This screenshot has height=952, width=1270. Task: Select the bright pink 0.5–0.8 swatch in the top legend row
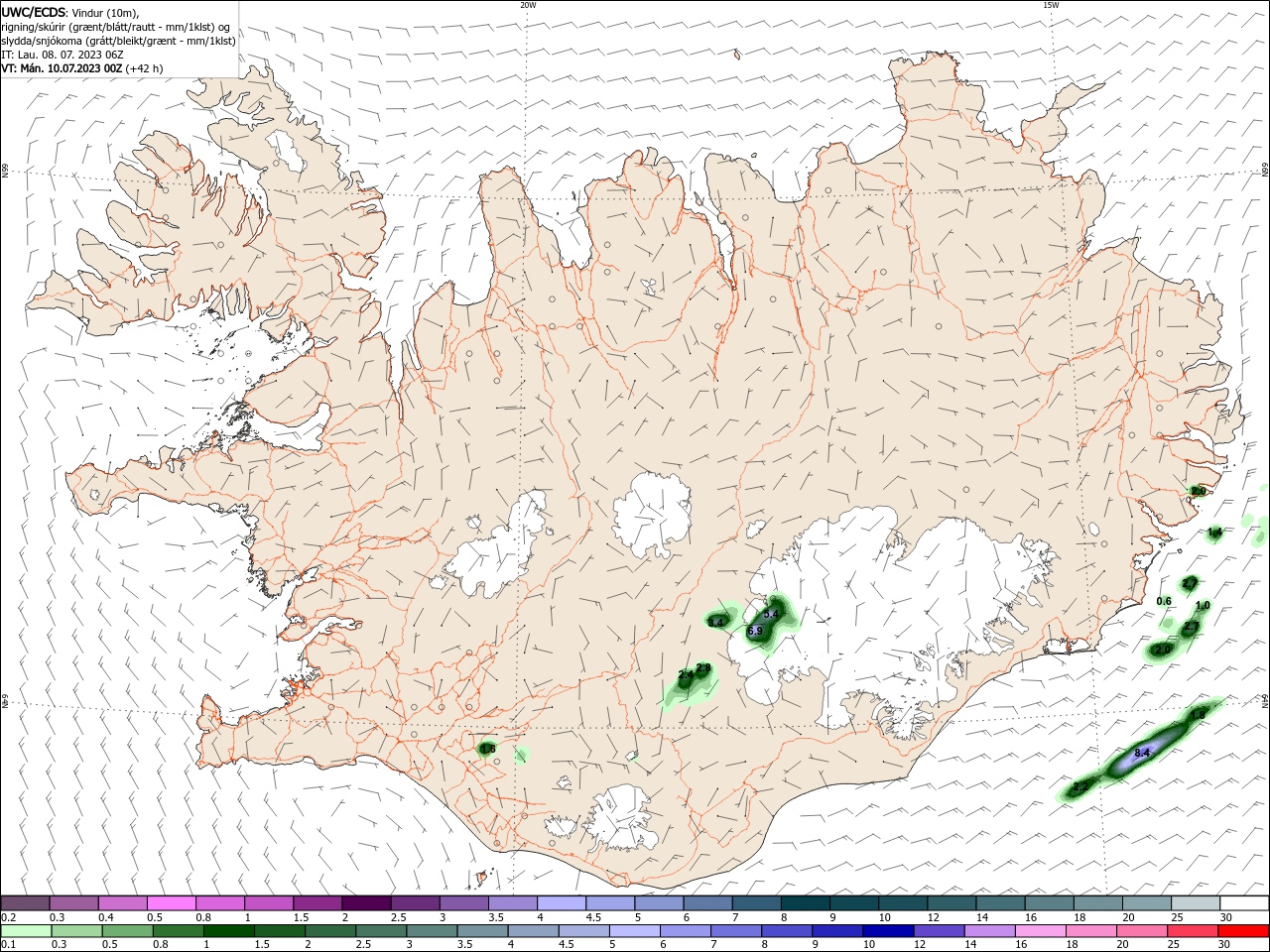coord(171,903)
